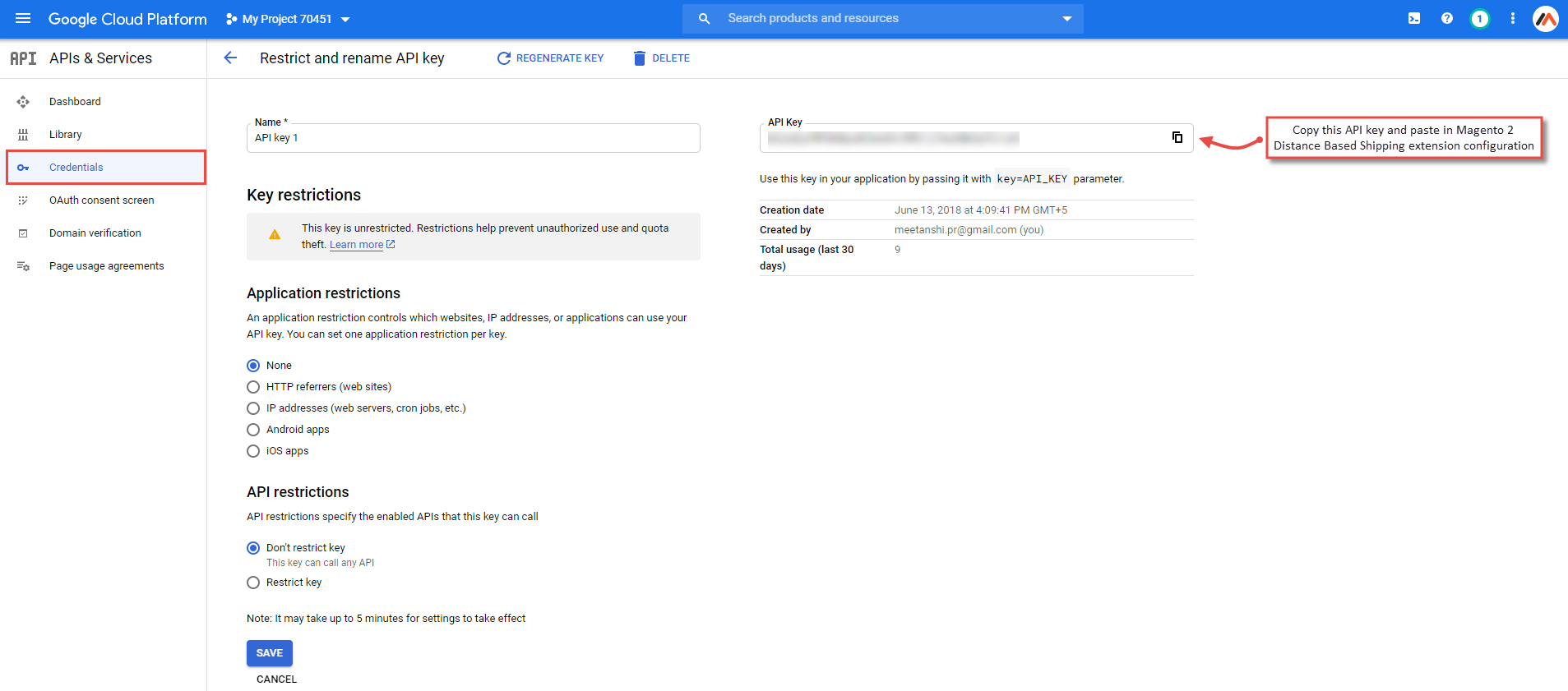The image size is (1568, 691).
Task: Open Page usage agreements in sidebar
Action: click(107, 266)
